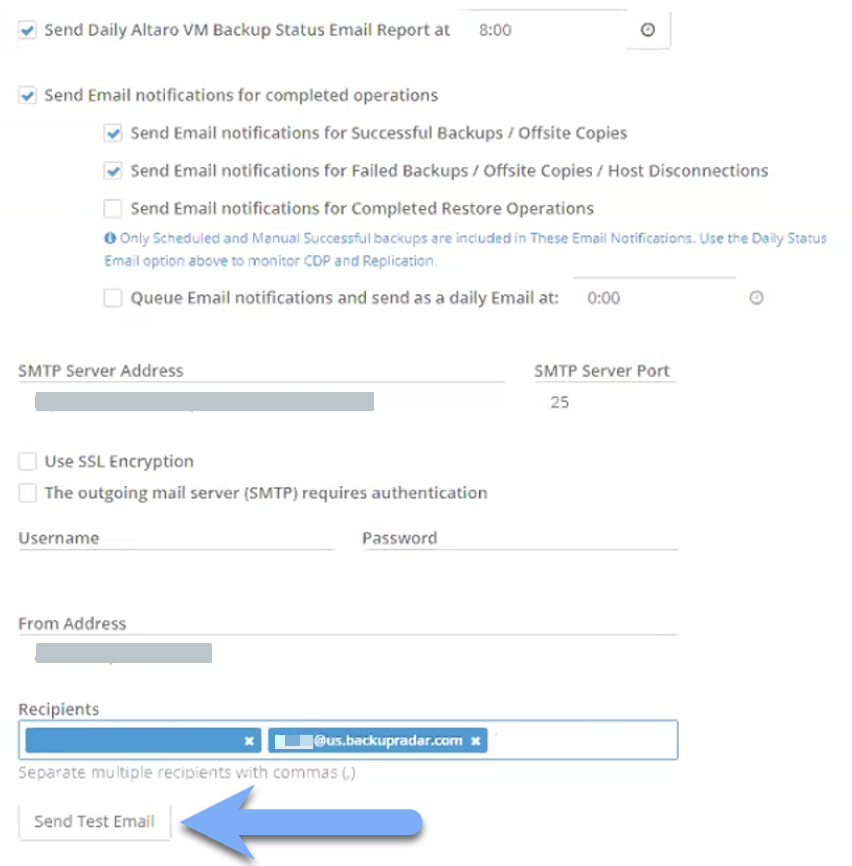The image size is (852, 866).
Task: Uncheck Send Daily Altaro VM Backup Status Email Report
Action: [25, 29]
